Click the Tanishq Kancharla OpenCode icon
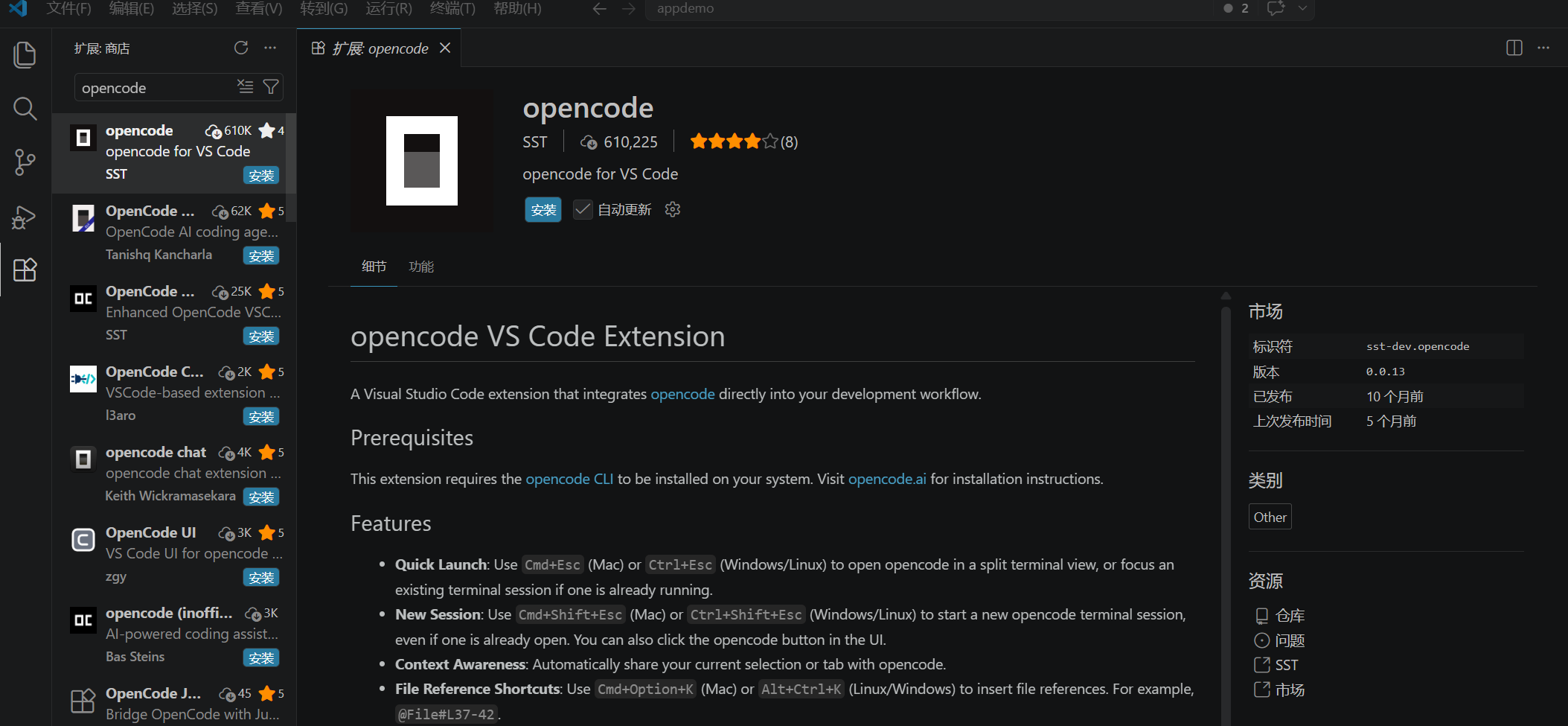Viewport: 1568px width, 726px height. [83, 218]
